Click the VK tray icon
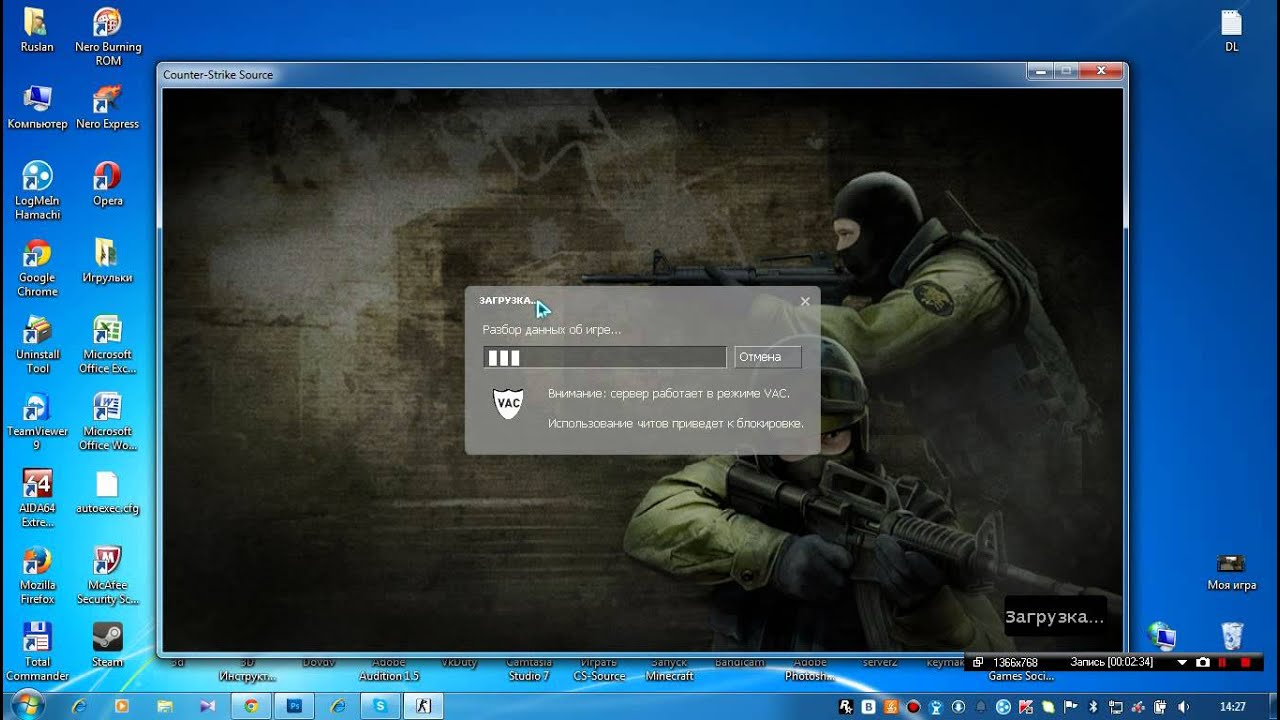The image size is (1280, 720). click(x=869, y=706)
